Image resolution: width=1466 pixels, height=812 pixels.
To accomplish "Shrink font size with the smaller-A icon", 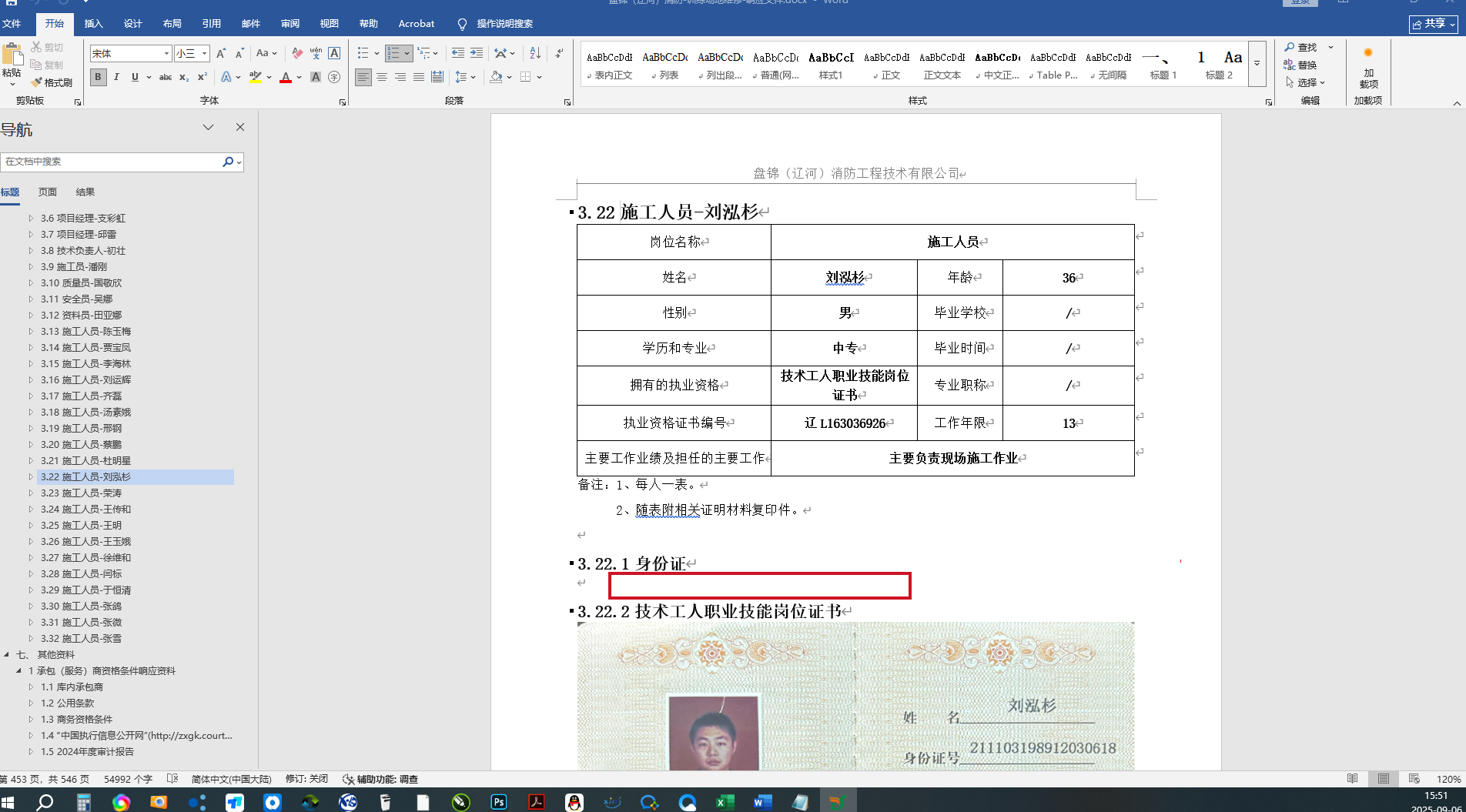I will click(239, 53).
